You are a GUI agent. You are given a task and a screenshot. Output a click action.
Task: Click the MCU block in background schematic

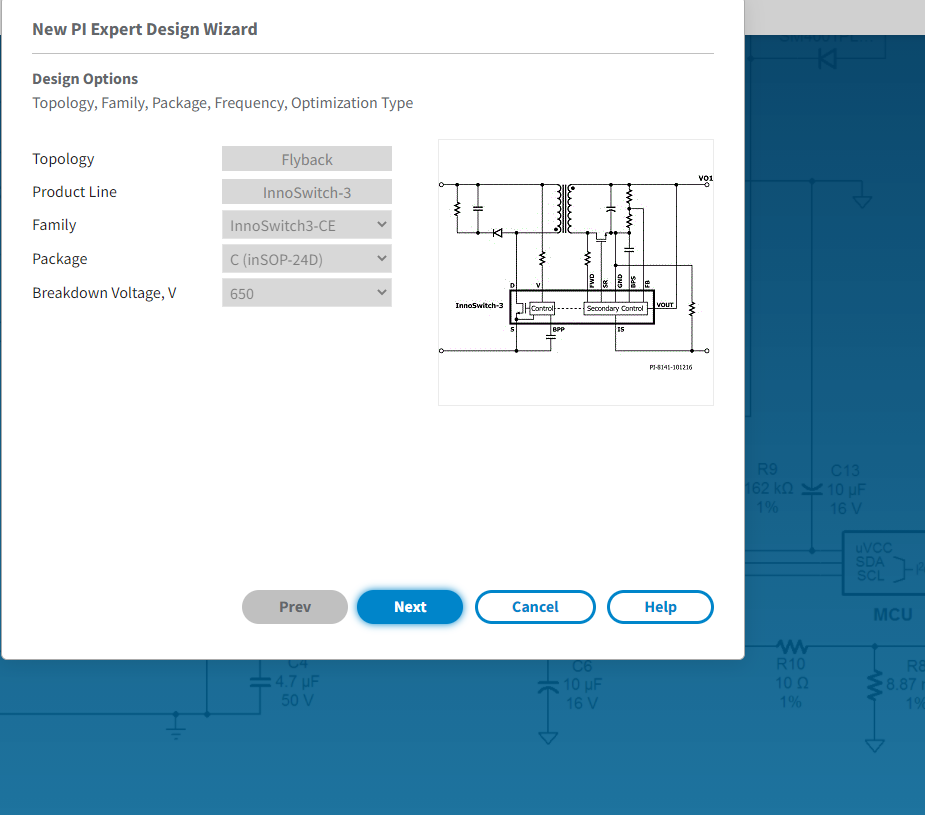click(x=883, y=563)
